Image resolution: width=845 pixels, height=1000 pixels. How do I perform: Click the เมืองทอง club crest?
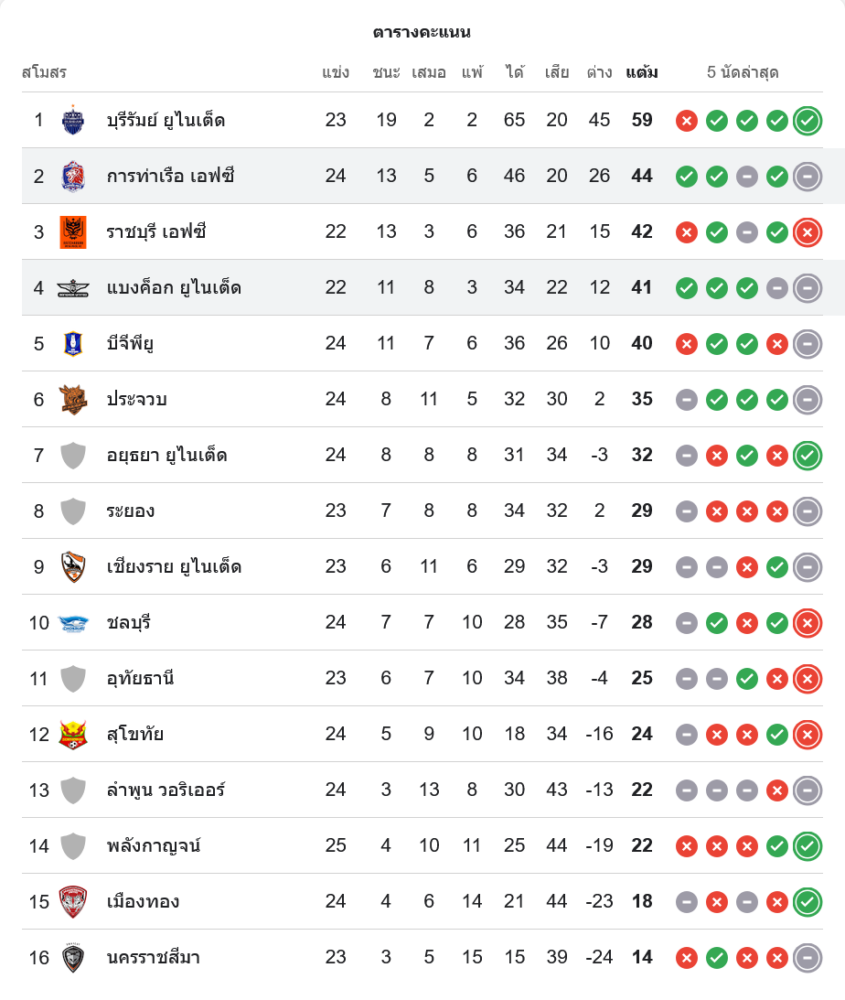point(73,902)
